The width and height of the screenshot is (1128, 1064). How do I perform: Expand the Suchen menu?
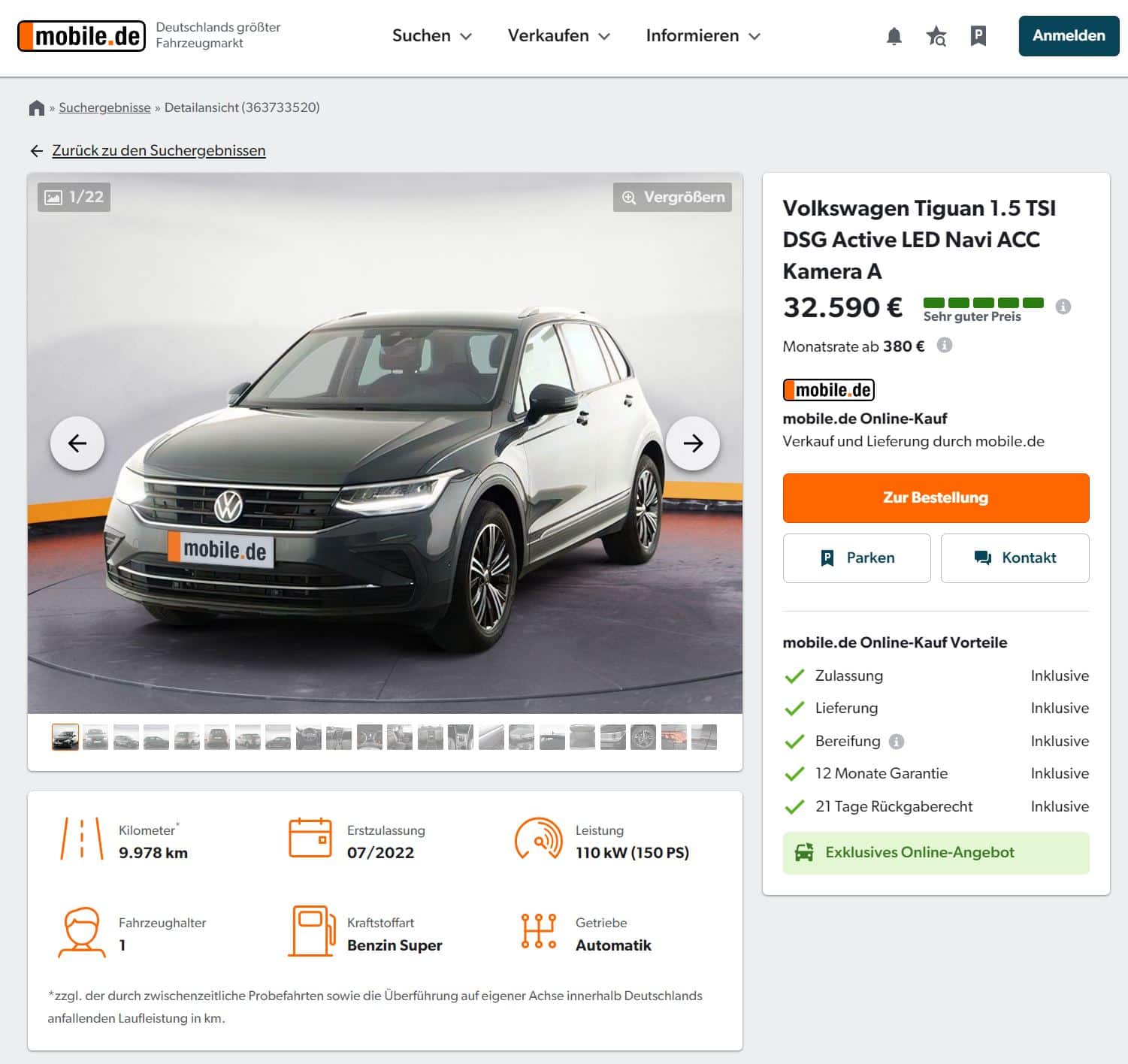(x=431, y=36)
